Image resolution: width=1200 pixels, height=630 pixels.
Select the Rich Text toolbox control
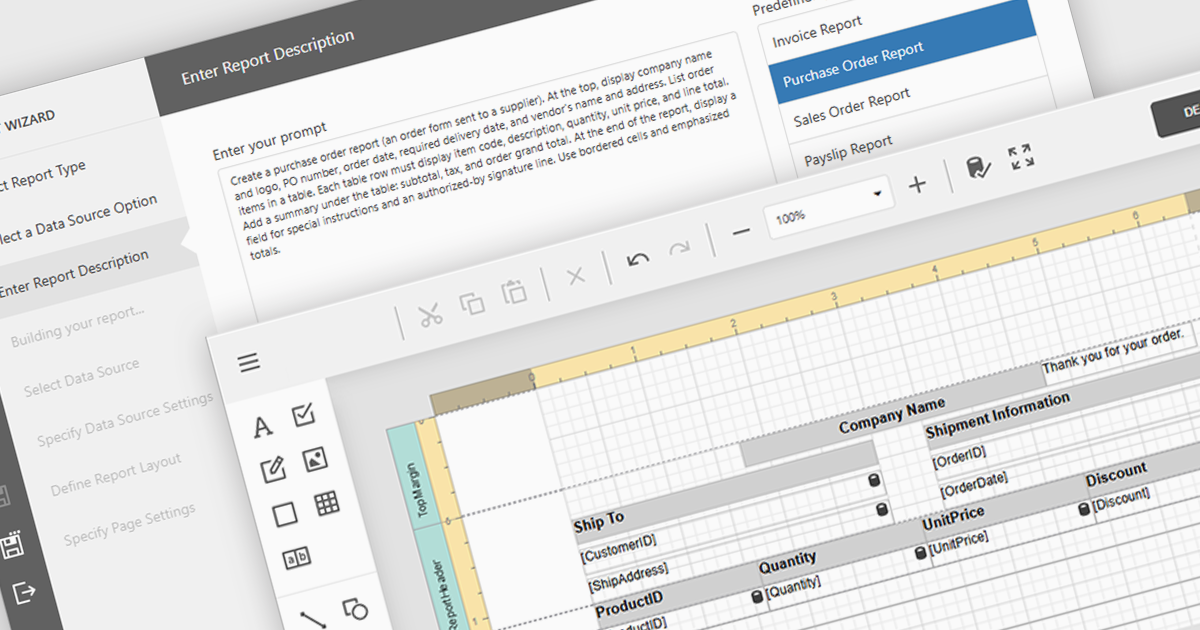coord(273,468)
